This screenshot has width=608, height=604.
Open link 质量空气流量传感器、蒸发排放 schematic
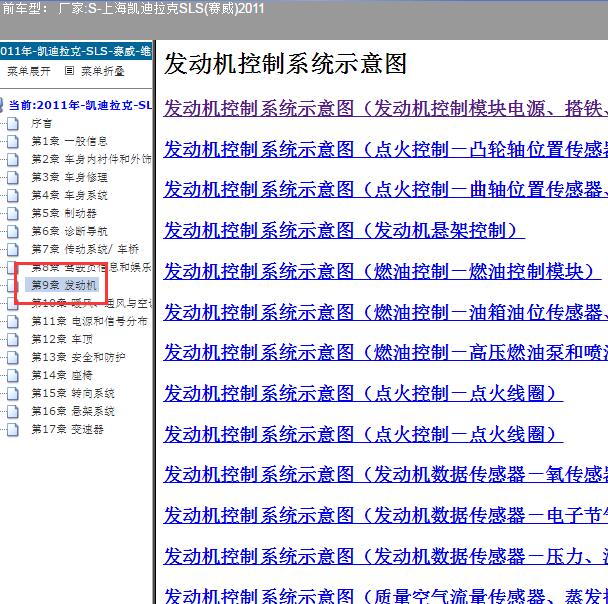[x=385, y=596]
